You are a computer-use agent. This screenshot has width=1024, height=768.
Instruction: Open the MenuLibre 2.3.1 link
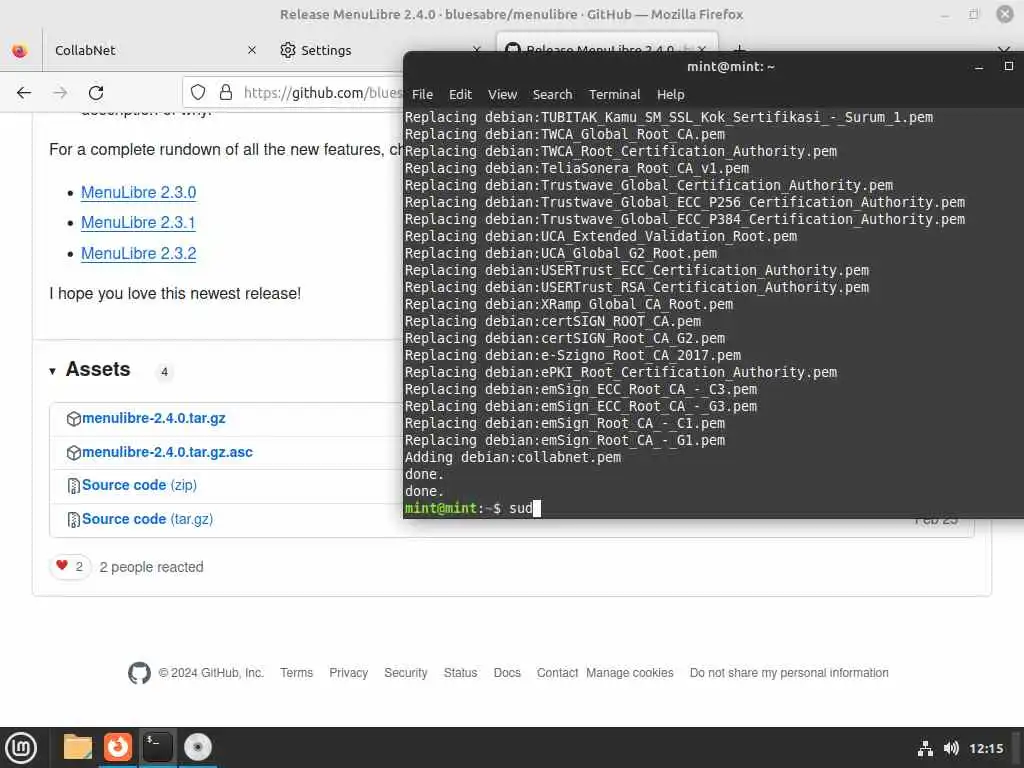point(138,223)
